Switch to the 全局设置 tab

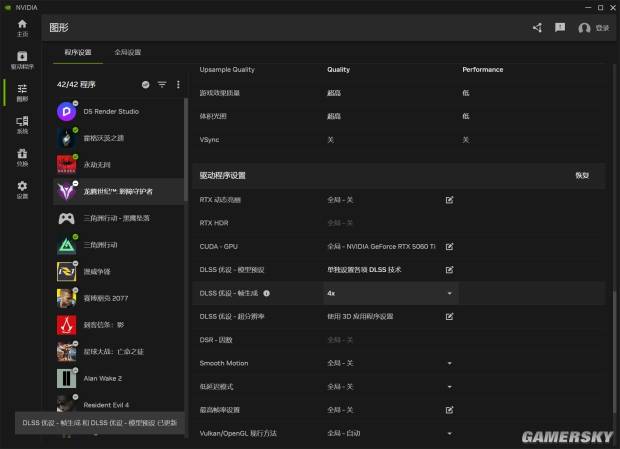coord(128,53)
